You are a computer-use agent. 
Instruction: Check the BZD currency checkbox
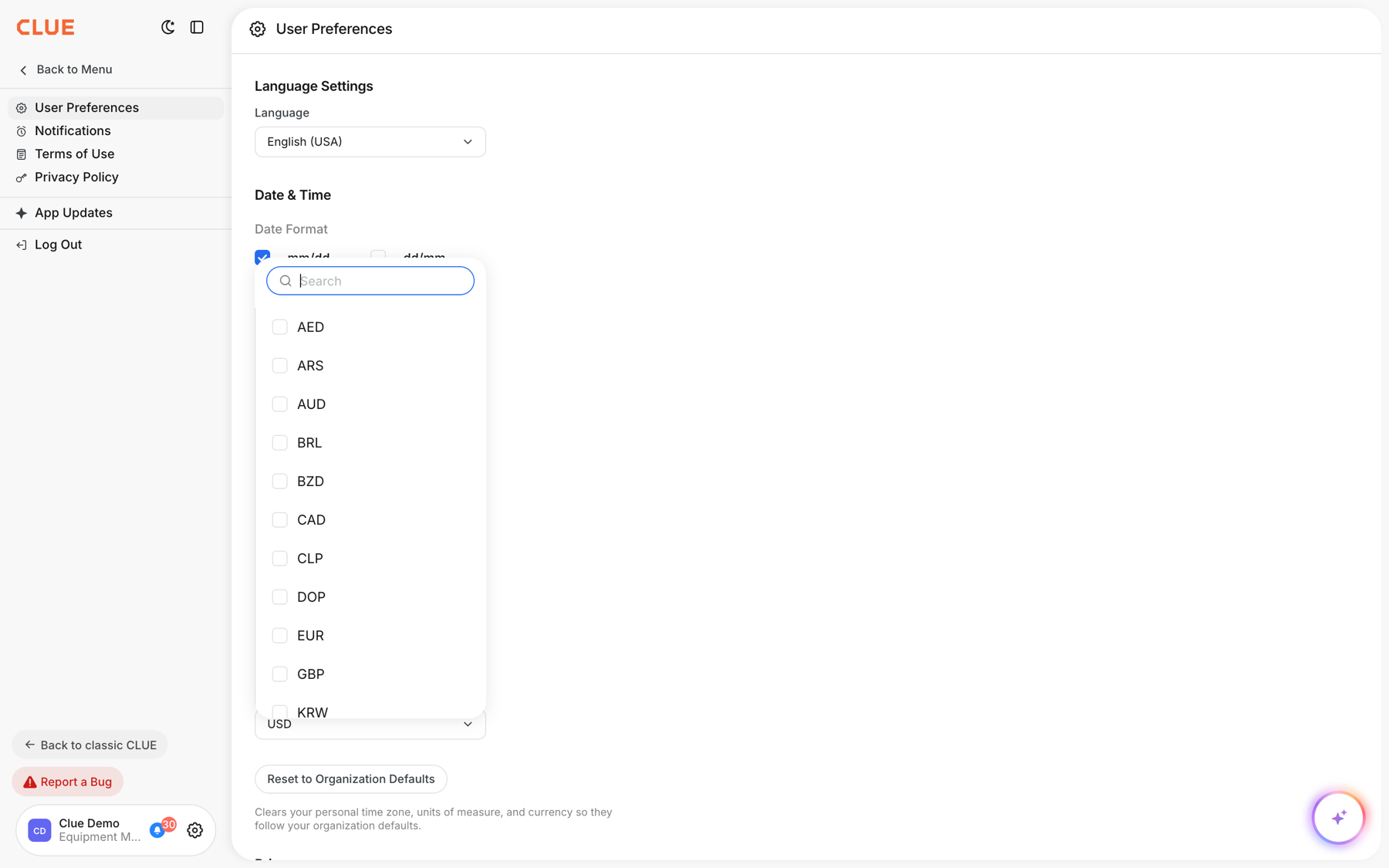[280, 481]
